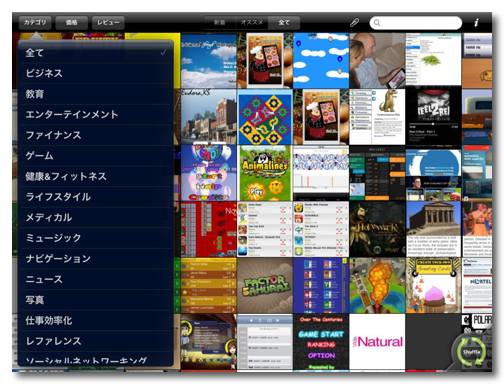The height and width of the screenshot is (384, 504).
Task: Pick ニュース category
Action: click(x=96, y=279)
